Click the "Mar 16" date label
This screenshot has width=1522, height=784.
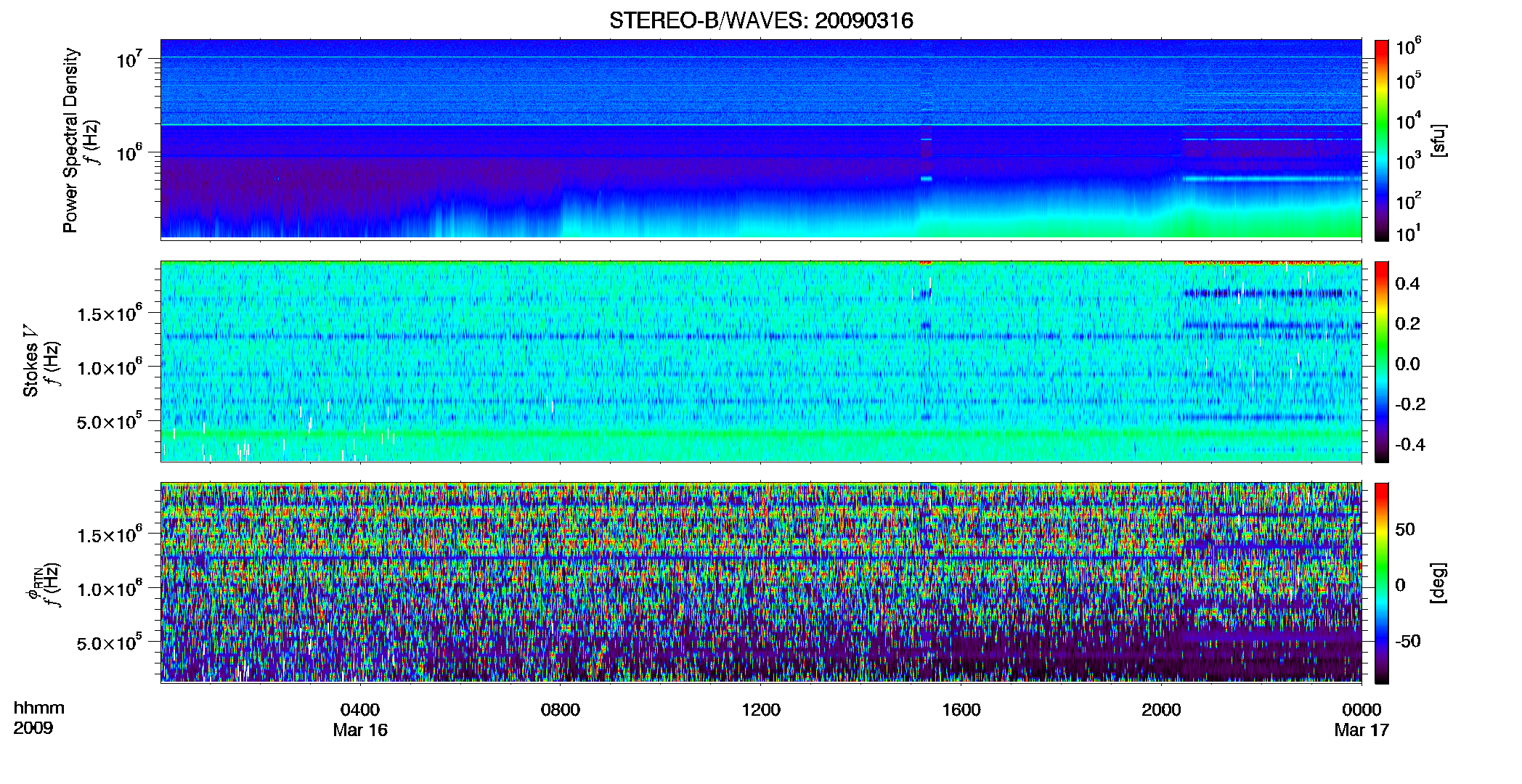(x=360, y=730)
